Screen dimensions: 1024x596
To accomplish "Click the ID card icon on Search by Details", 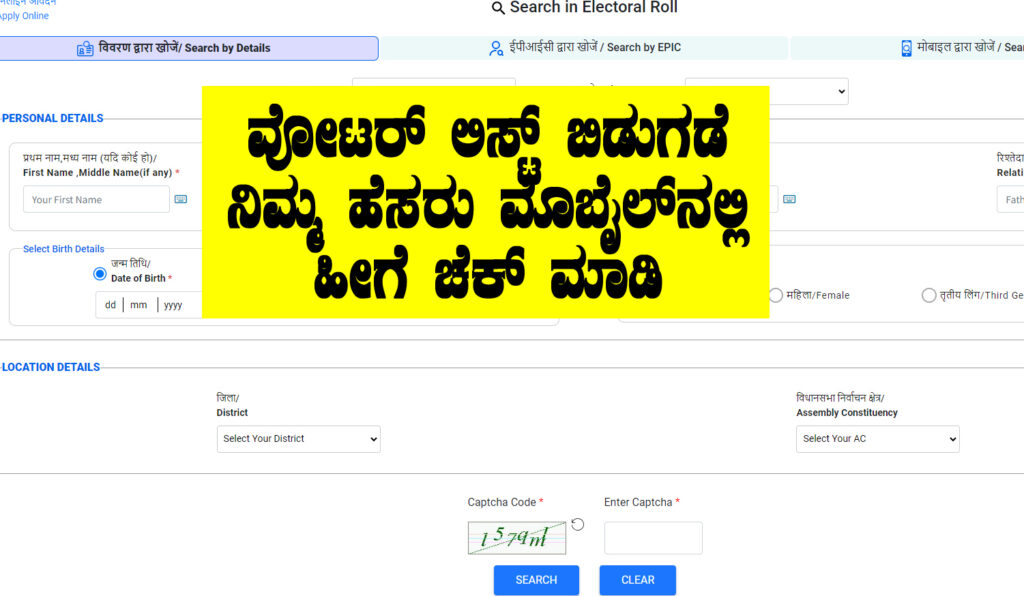I will click(x=85, y=48).
